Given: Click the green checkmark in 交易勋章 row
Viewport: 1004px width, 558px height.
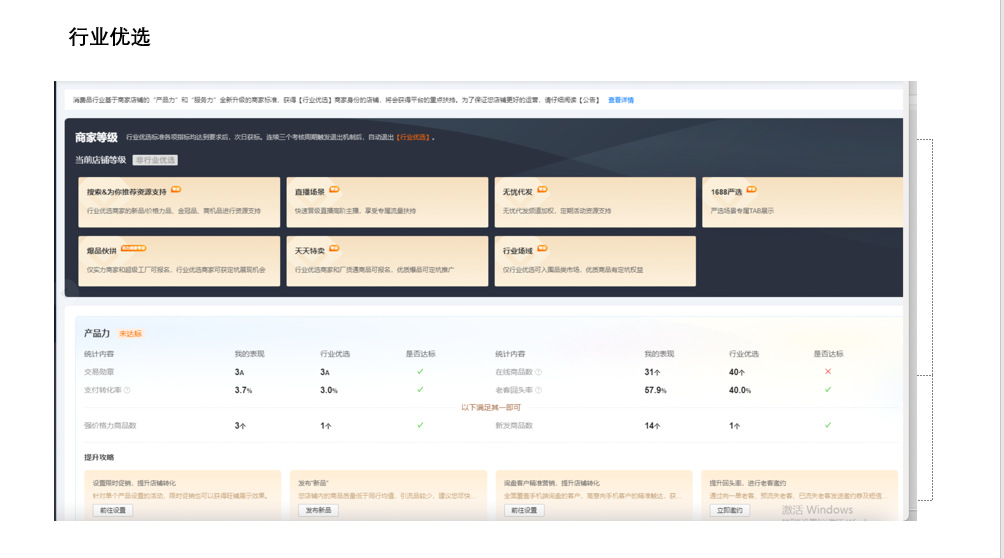Looking at the screenshot, I should click(420, 372).
